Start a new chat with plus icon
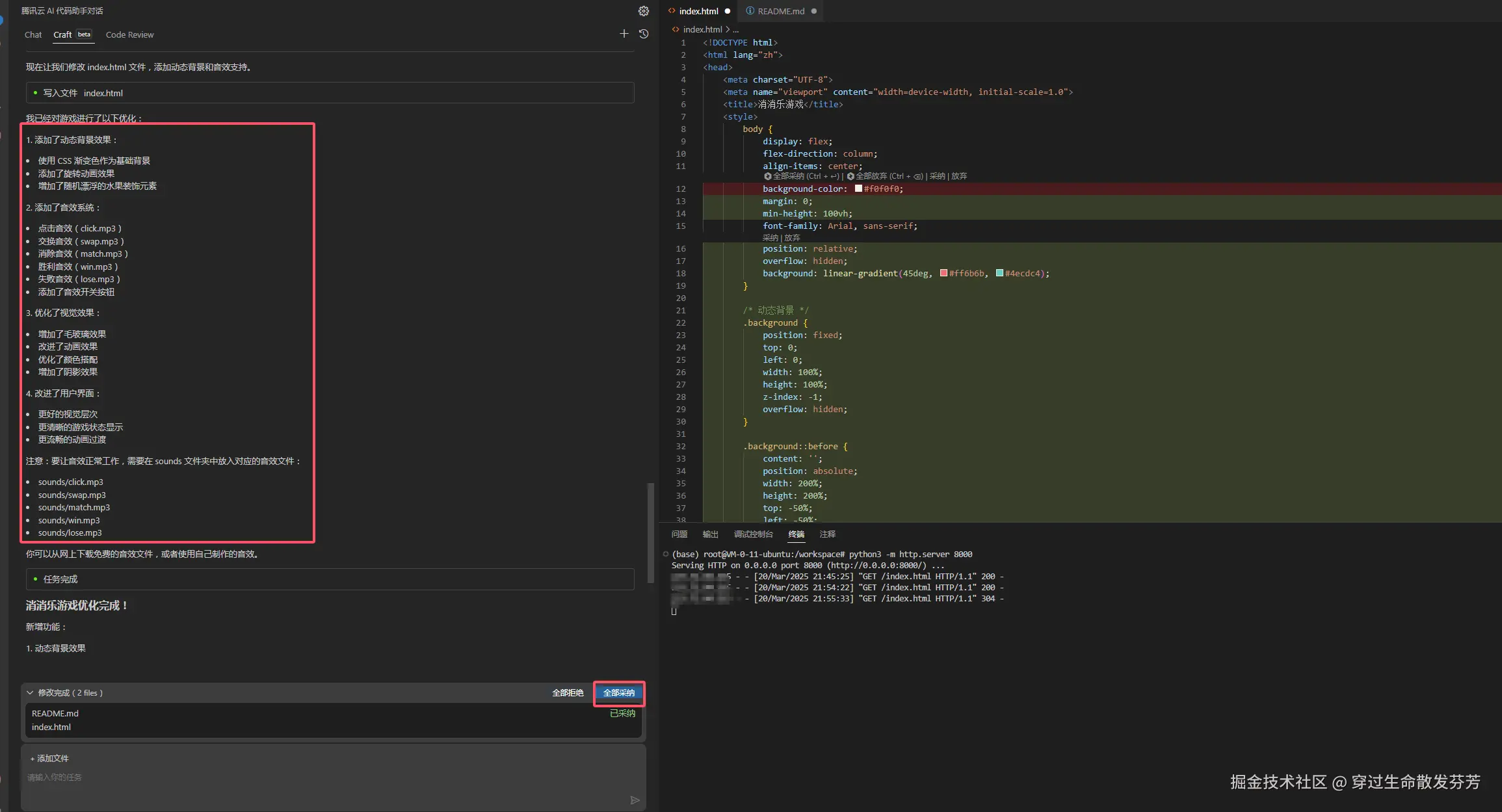Viewport: 1502px width, 812px height. point(624,34)
